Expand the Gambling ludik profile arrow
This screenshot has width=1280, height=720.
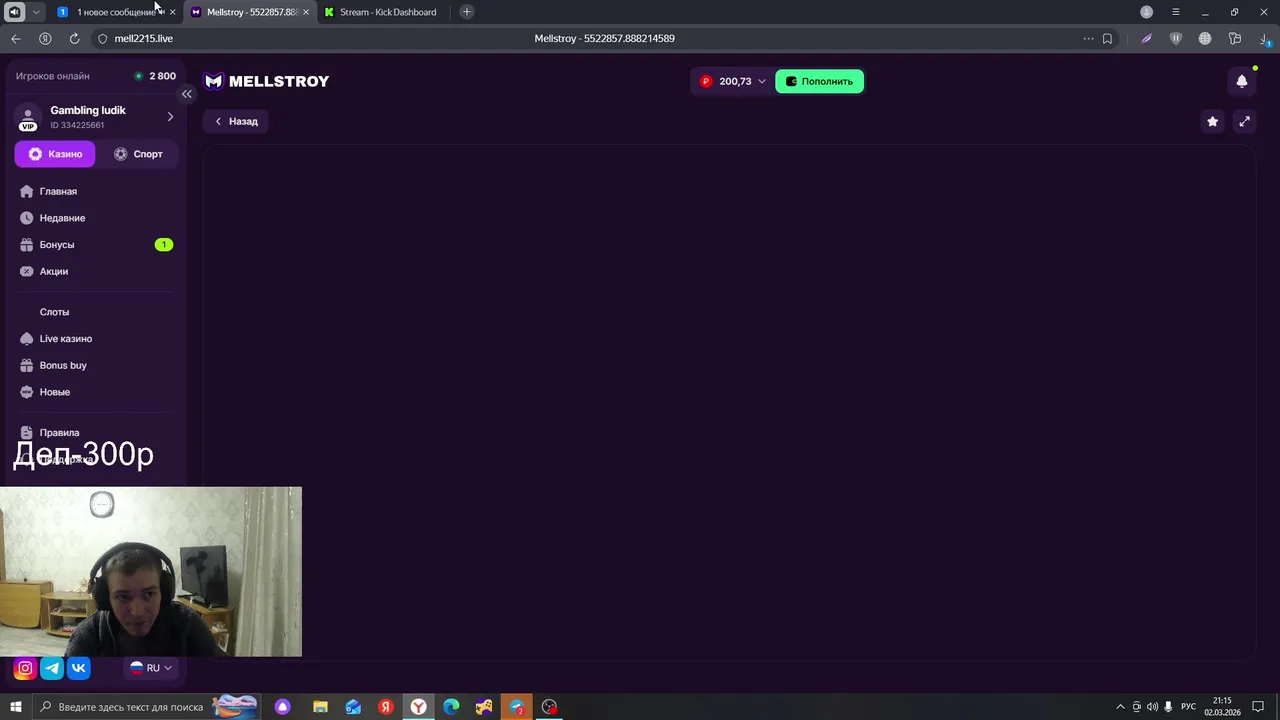pyautogui.click(x=170, y=117)
